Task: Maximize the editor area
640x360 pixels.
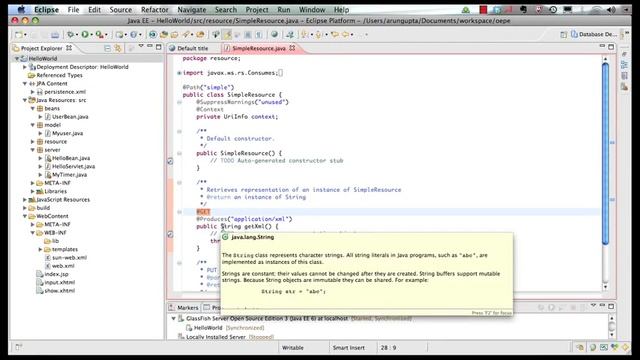Action: 611,47
